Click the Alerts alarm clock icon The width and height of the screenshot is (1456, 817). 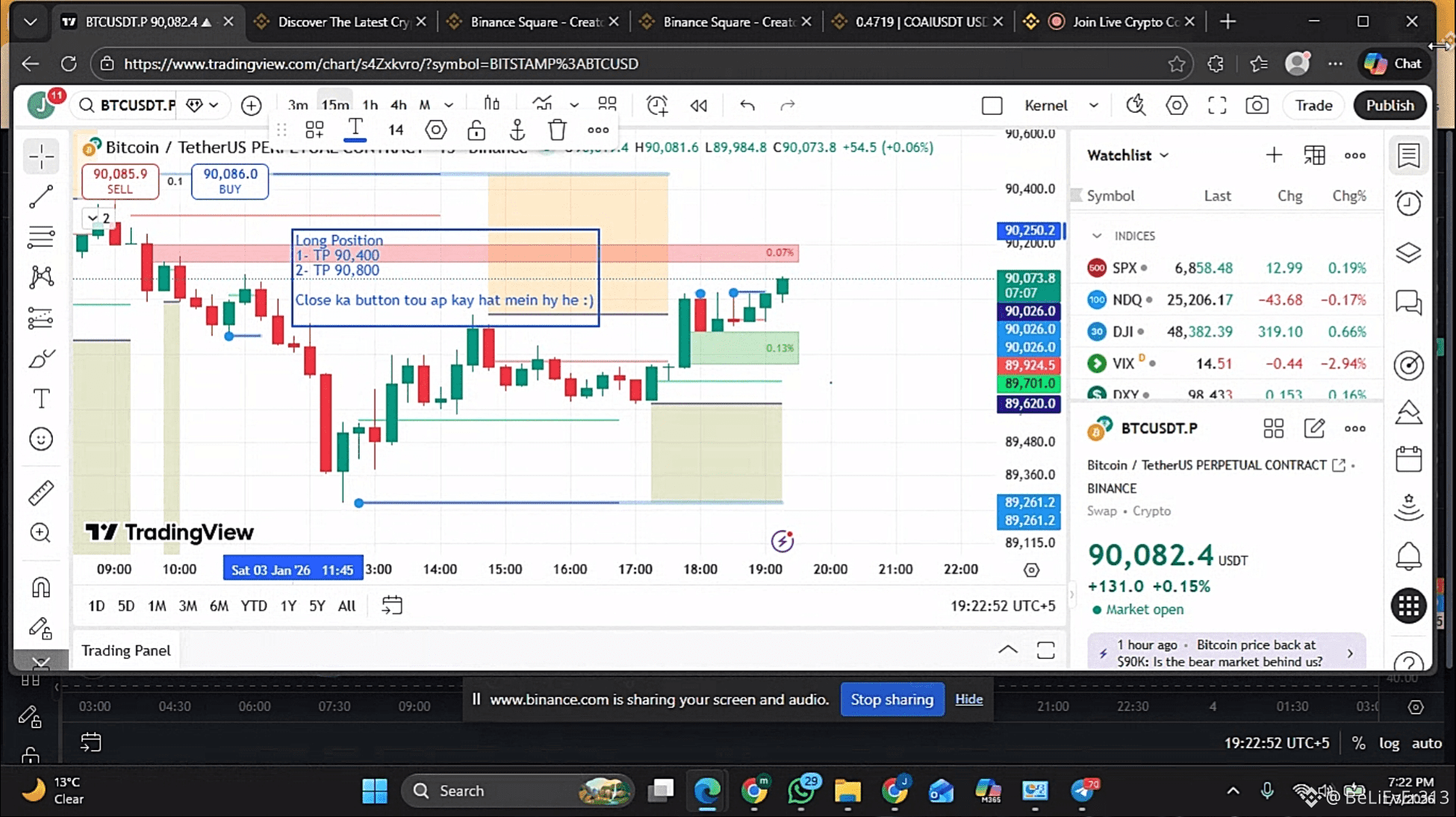click(x=1408, y=203)
